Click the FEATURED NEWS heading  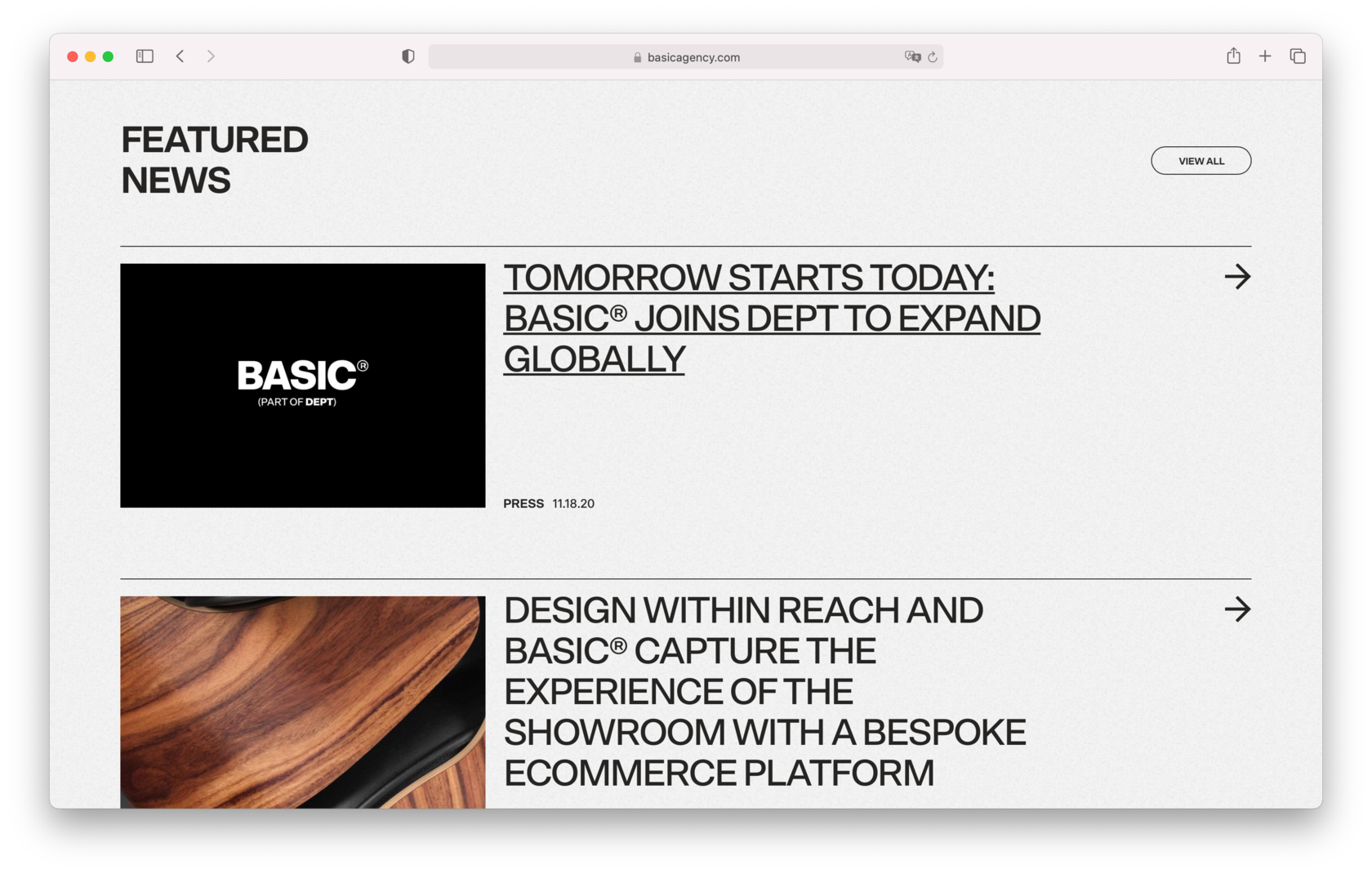pos(215,160)
